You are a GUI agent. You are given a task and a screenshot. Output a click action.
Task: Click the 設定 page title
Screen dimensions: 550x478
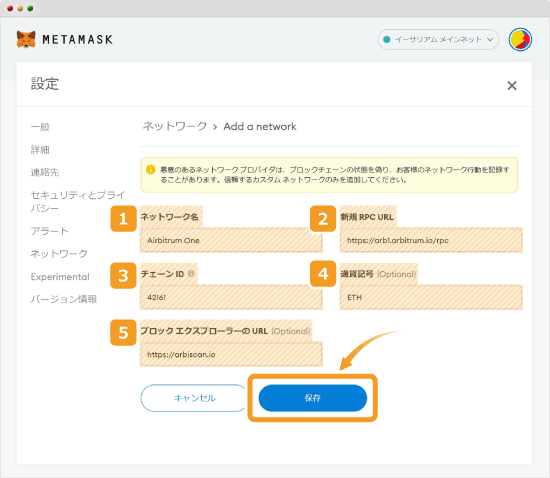45,84
